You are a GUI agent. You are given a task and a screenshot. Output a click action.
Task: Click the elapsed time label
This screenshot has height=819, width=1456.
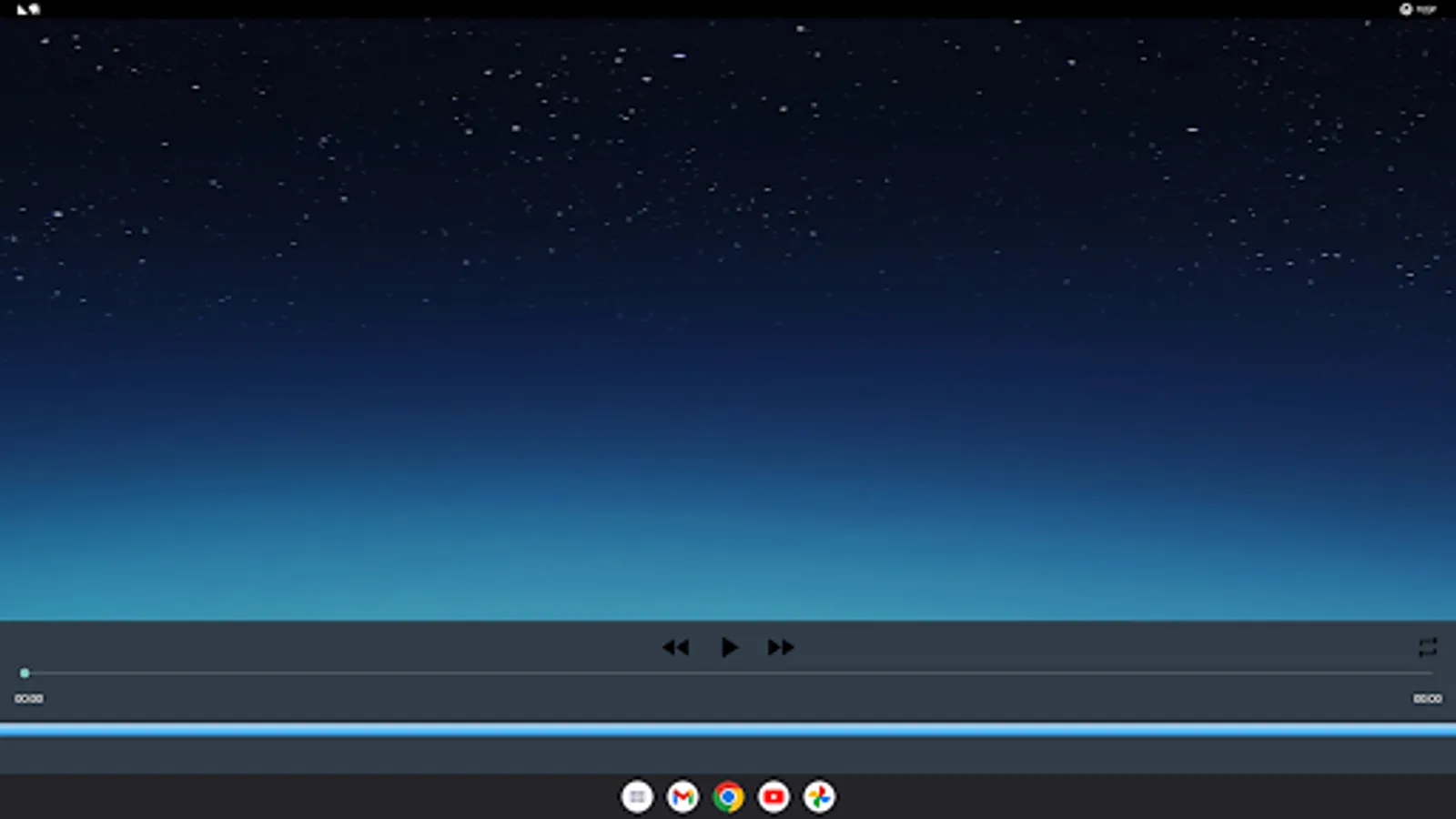[x=28, y=699]
